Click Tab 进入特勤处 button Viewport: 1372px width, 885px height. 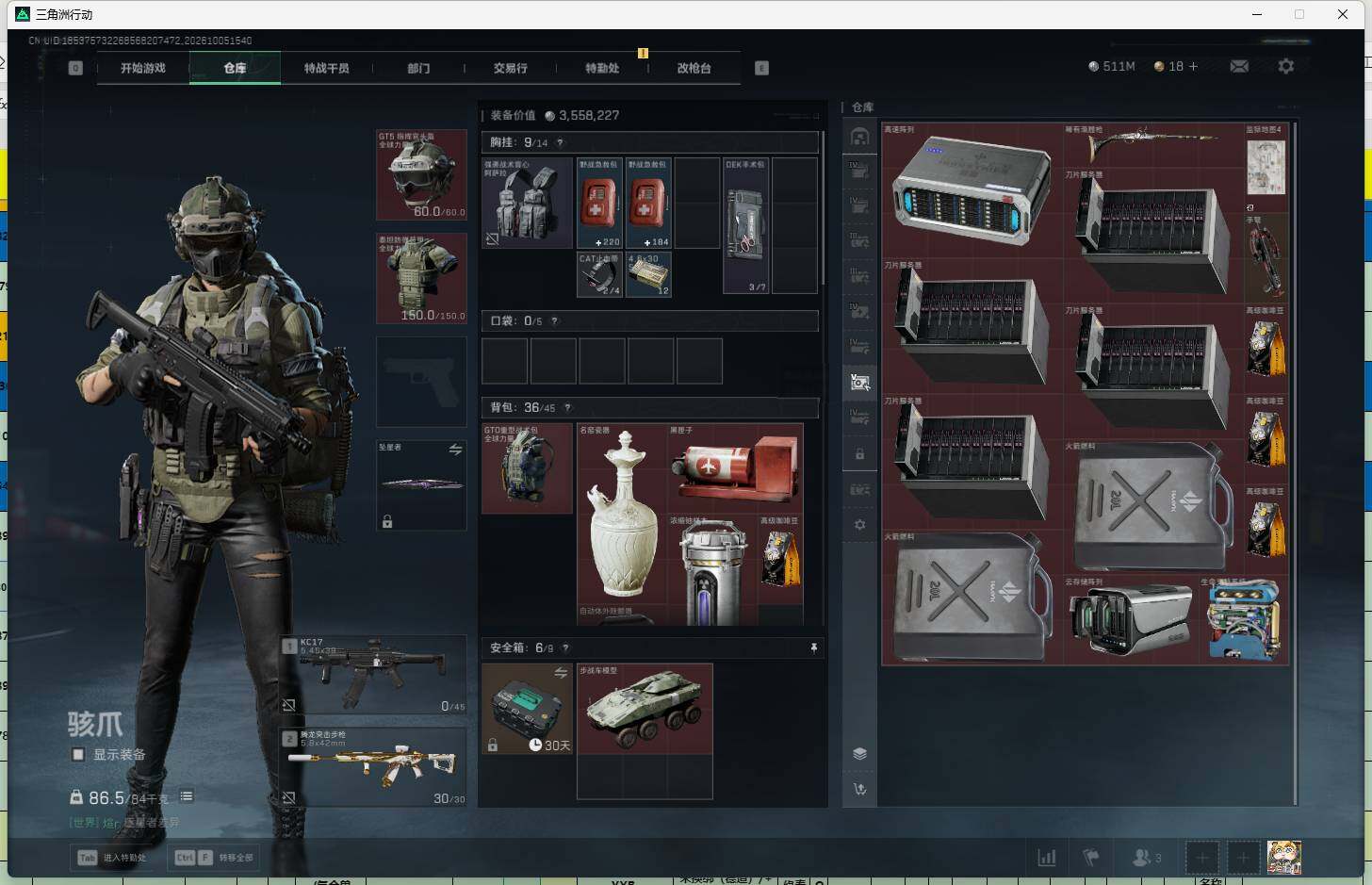pos(112,858)
